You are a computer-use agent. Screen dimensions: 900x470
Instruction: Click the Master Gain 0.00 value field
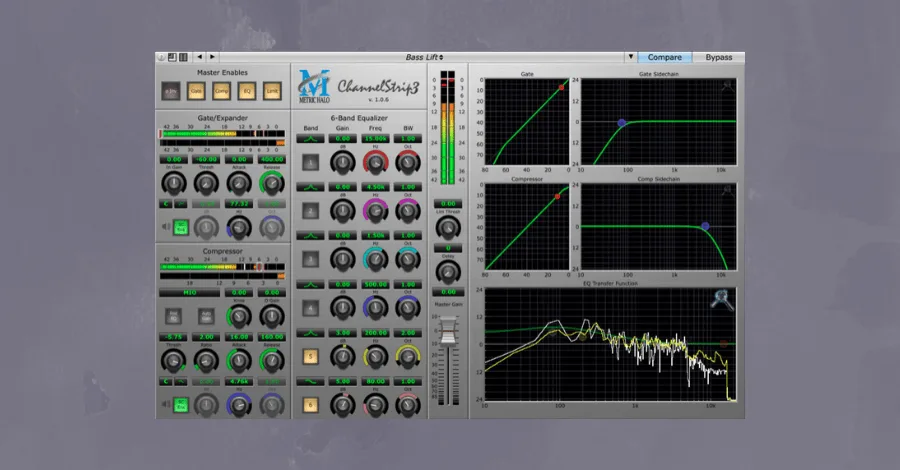click(448, 292)
